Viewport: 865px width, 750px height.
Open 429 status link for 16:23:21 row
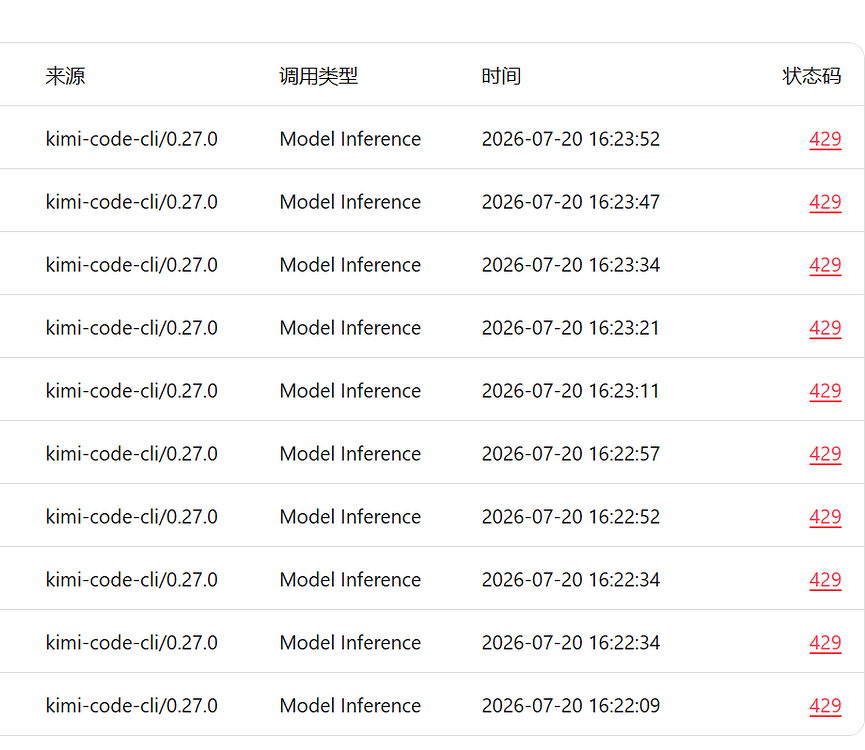(x=825, y=328)
